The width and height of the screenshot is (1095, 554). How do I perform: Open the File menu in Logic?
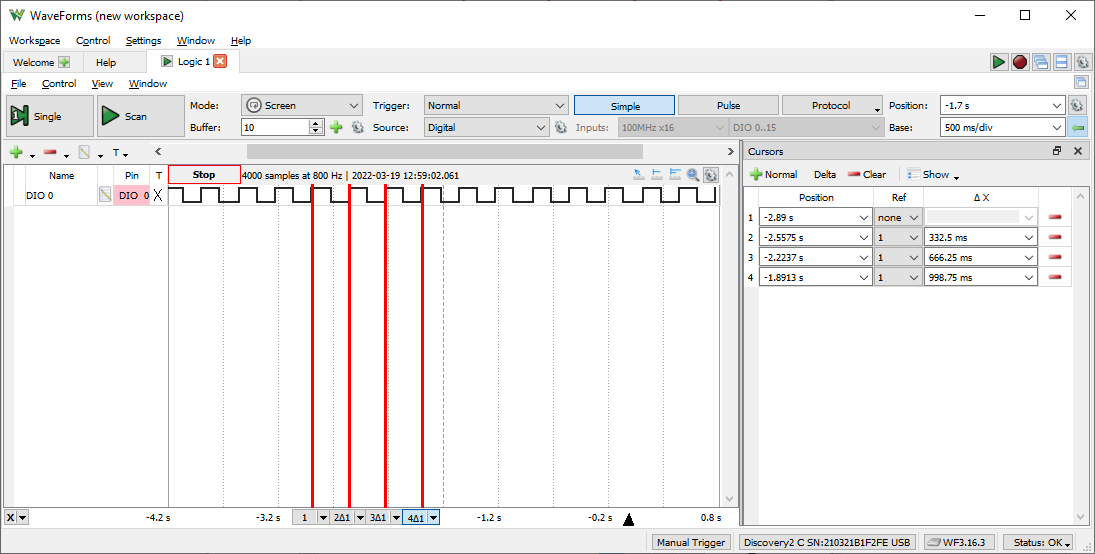click(x=19, y=83)
